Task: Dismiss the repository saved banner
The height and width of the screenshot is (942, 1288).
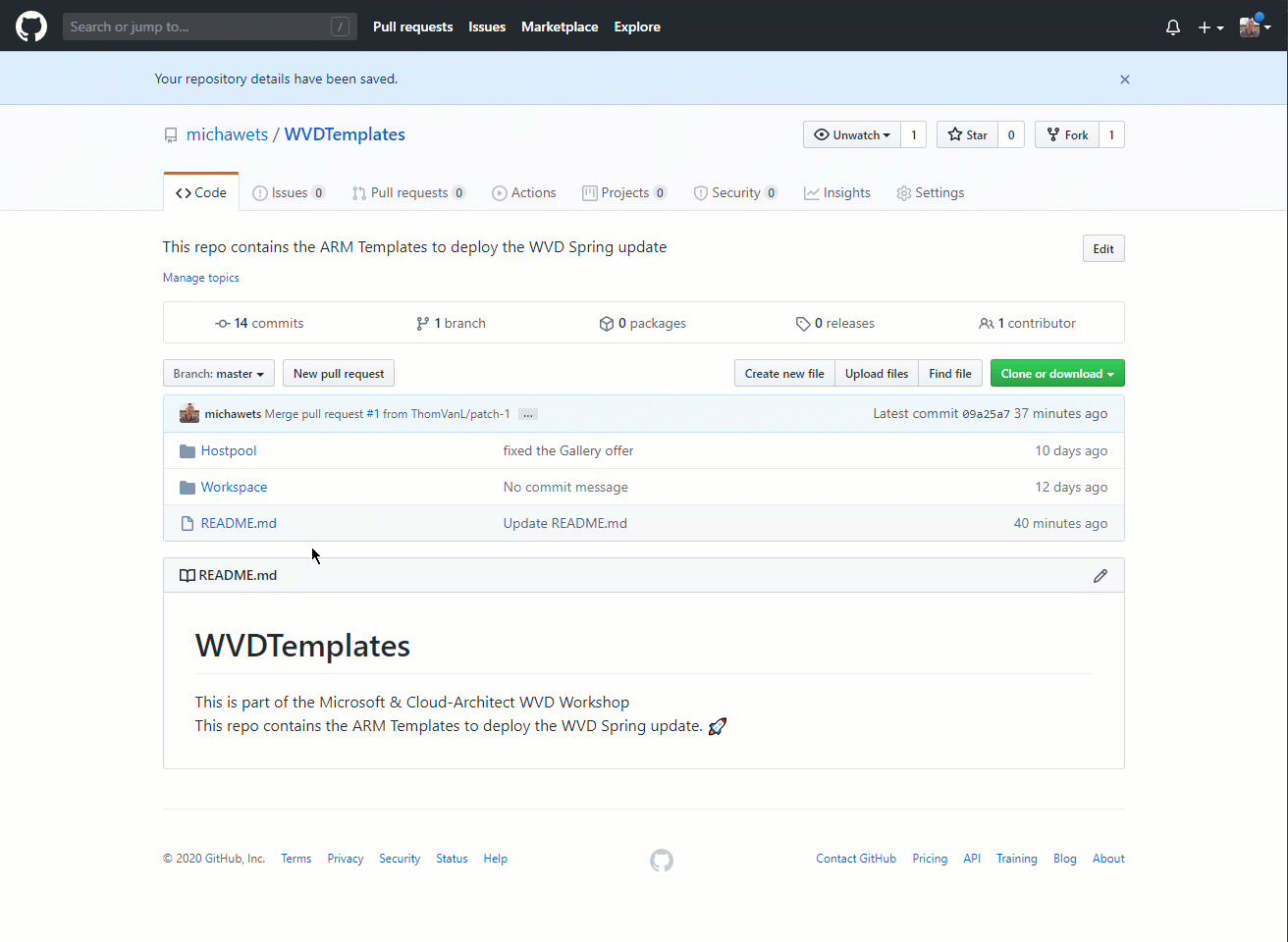Action: (x=1125, y=79)
